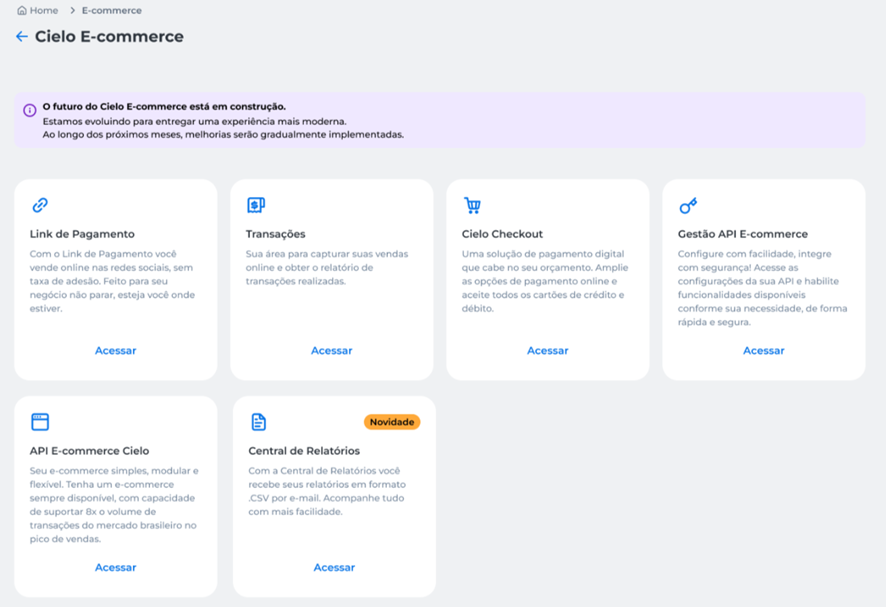The height and width of the screenshot is (607, 886).
Task: Click the Transações money icon
Action: point(256,205)
